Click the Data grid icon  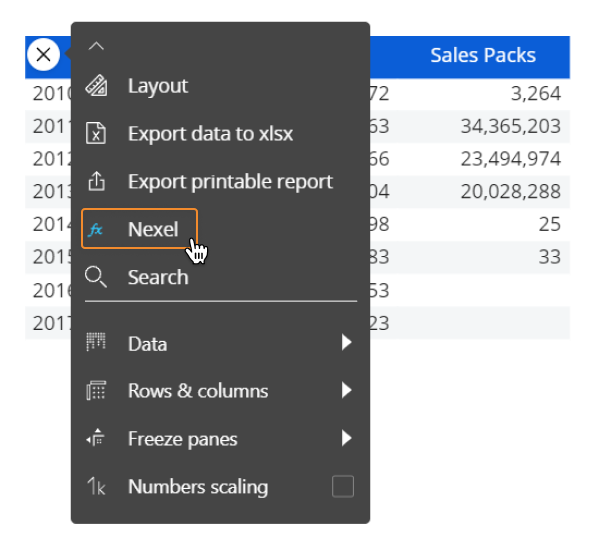96,342
